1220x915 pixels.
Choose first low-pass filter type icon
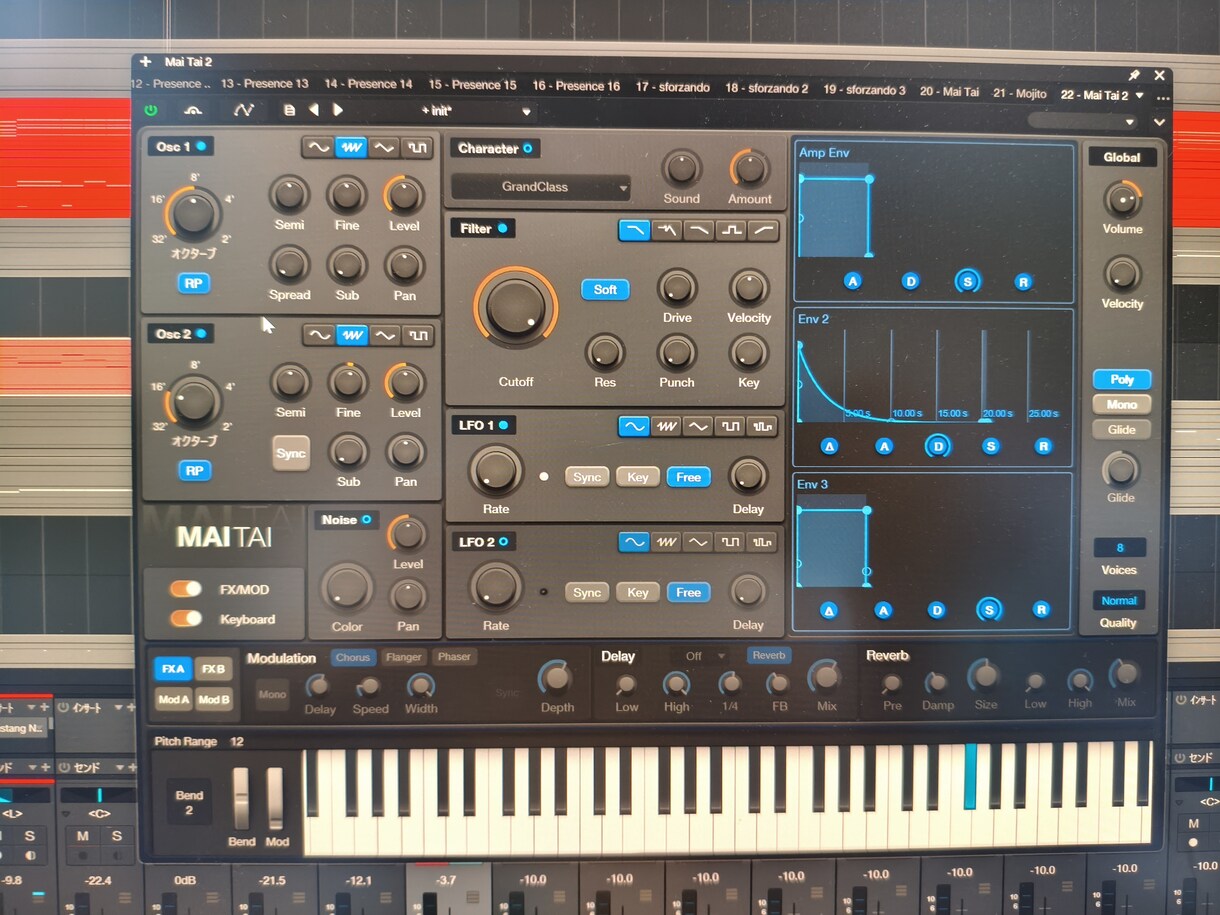click(x=634, y=230)
